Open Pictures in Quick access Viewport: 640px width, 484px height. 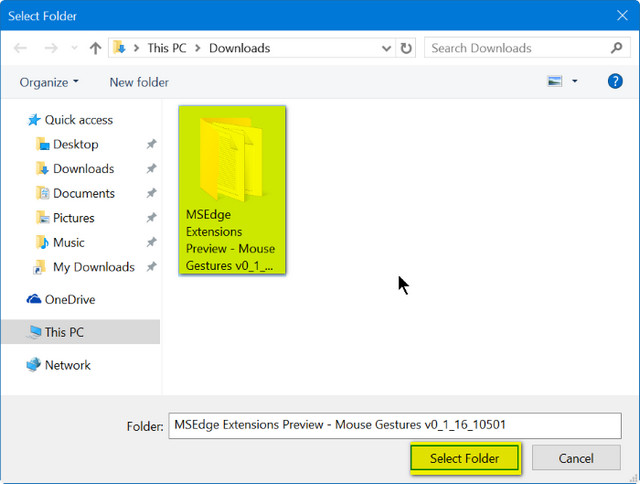65,218
